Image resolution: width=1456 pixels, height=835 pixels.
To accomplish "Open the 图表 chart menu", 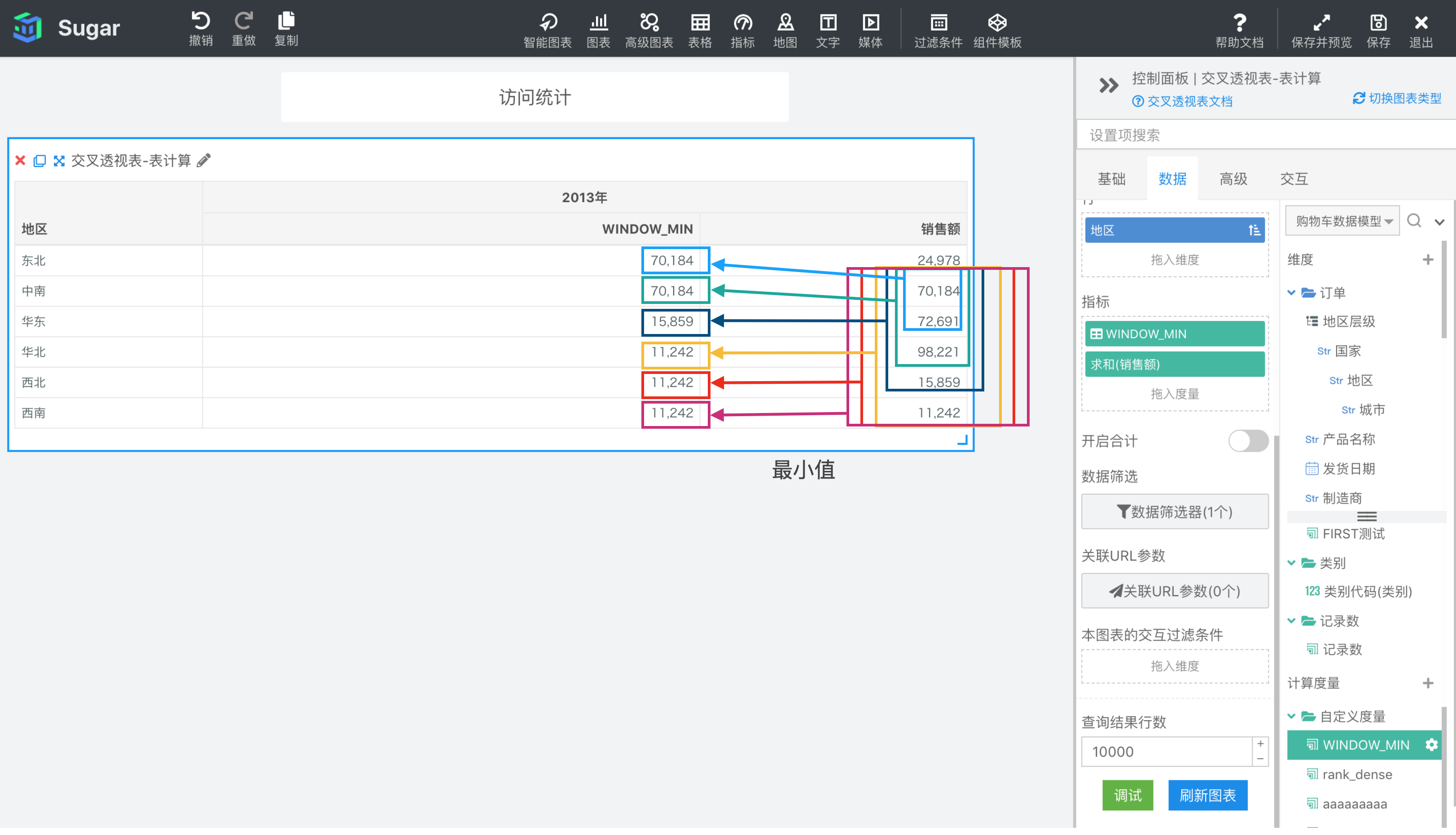I will pos(598,31).
